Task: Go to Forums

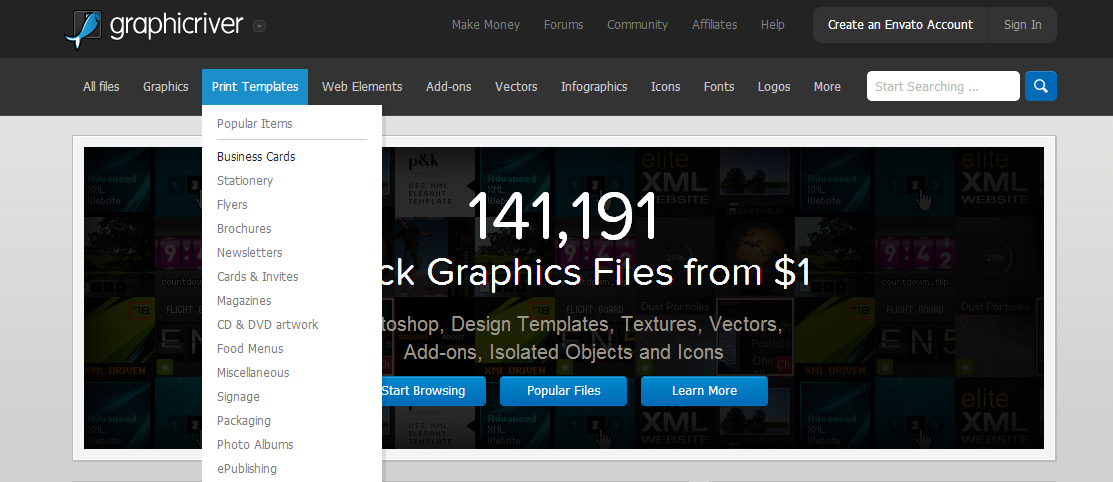Action: point(564,25)
